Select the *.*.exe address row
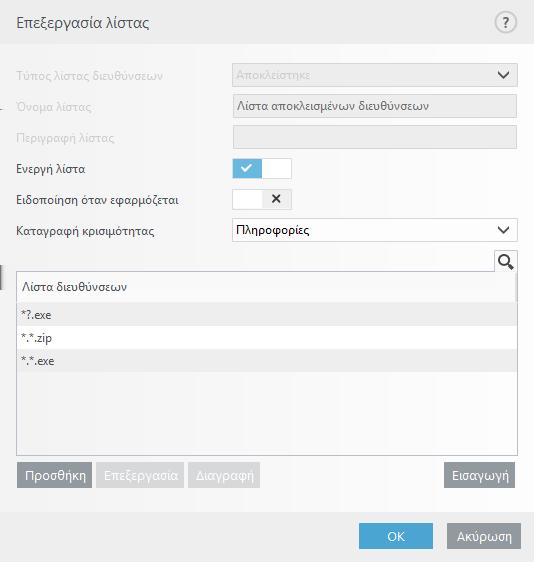This screenshot has width=534, height=562. coord(267,361)
